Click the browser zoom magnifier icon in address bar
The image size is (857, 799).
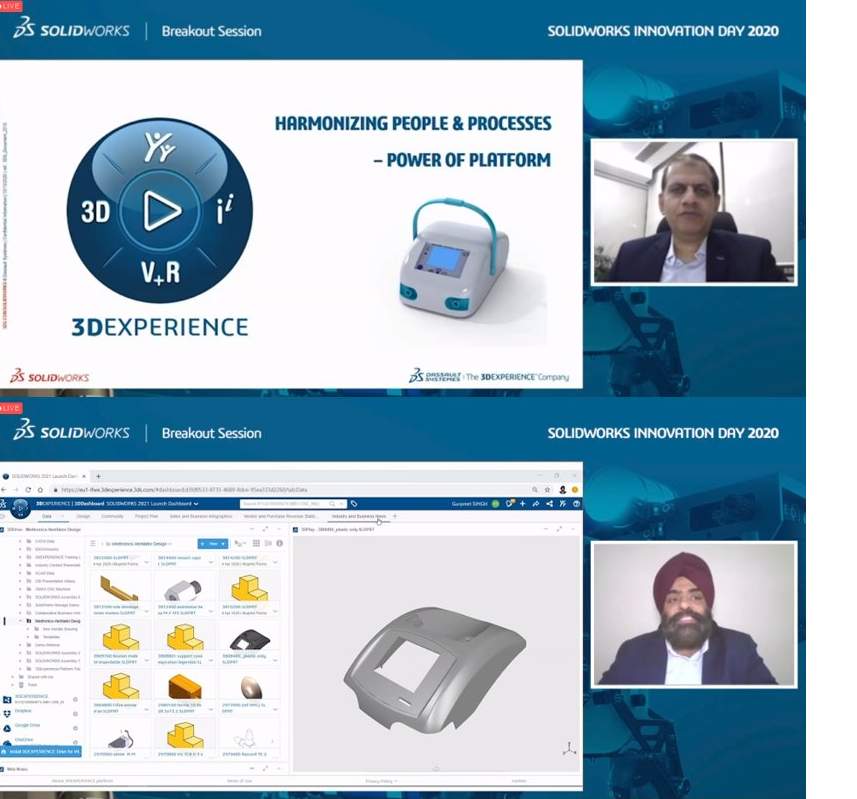pos(535,490)
